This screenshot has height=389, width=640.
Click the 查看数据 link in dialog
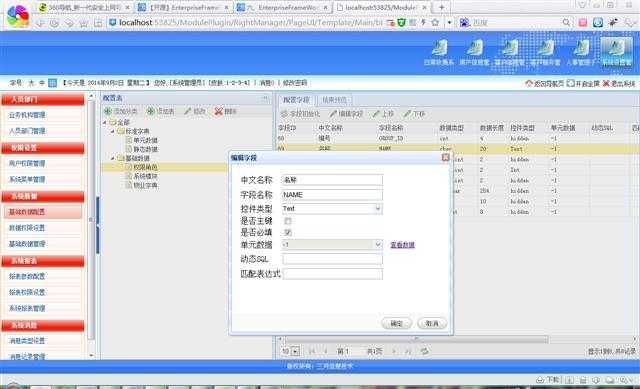point(402,245)
